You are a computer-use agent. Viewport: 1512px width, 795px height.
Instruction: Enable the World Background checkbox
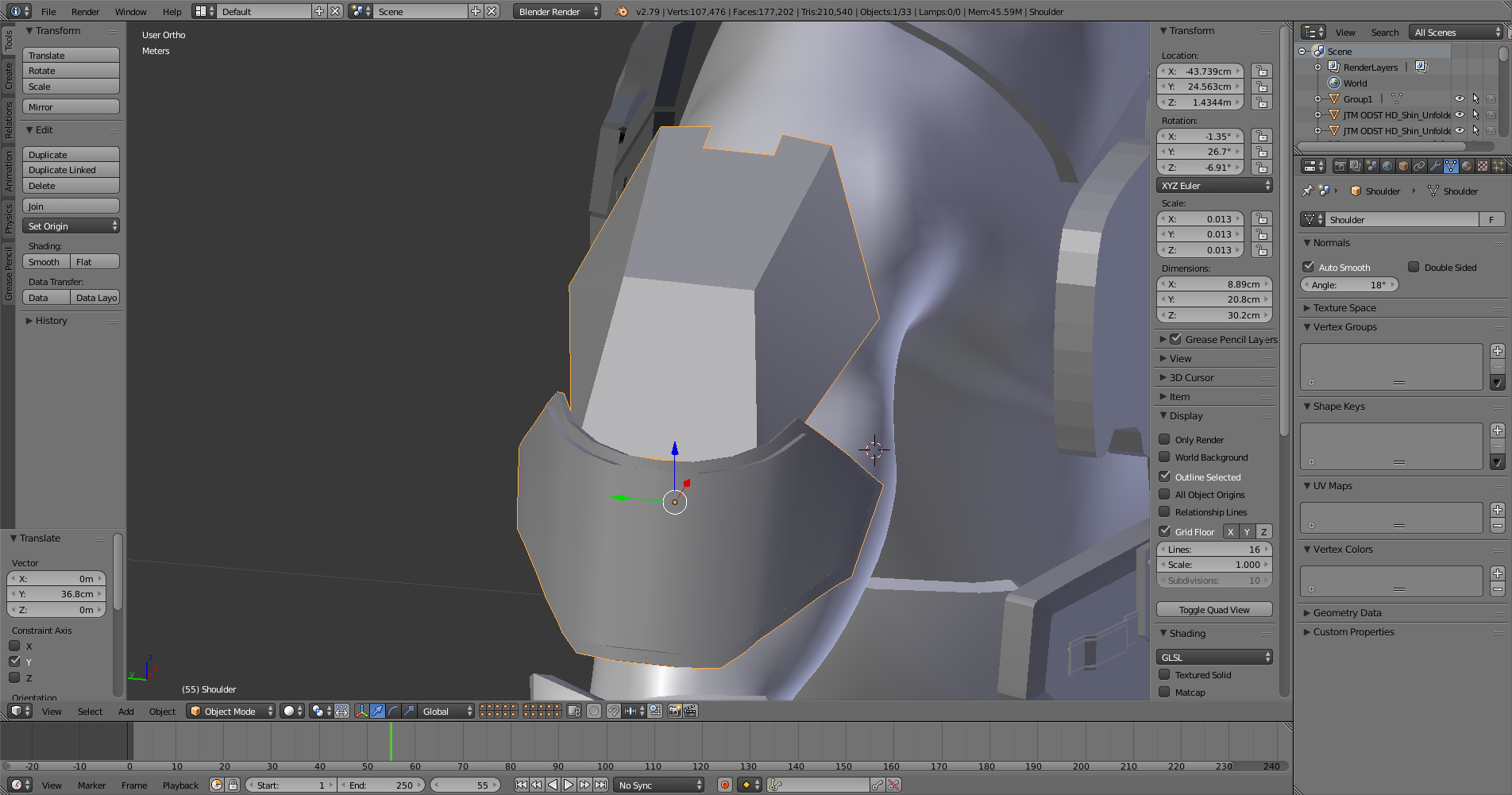tap(1164, 457)
